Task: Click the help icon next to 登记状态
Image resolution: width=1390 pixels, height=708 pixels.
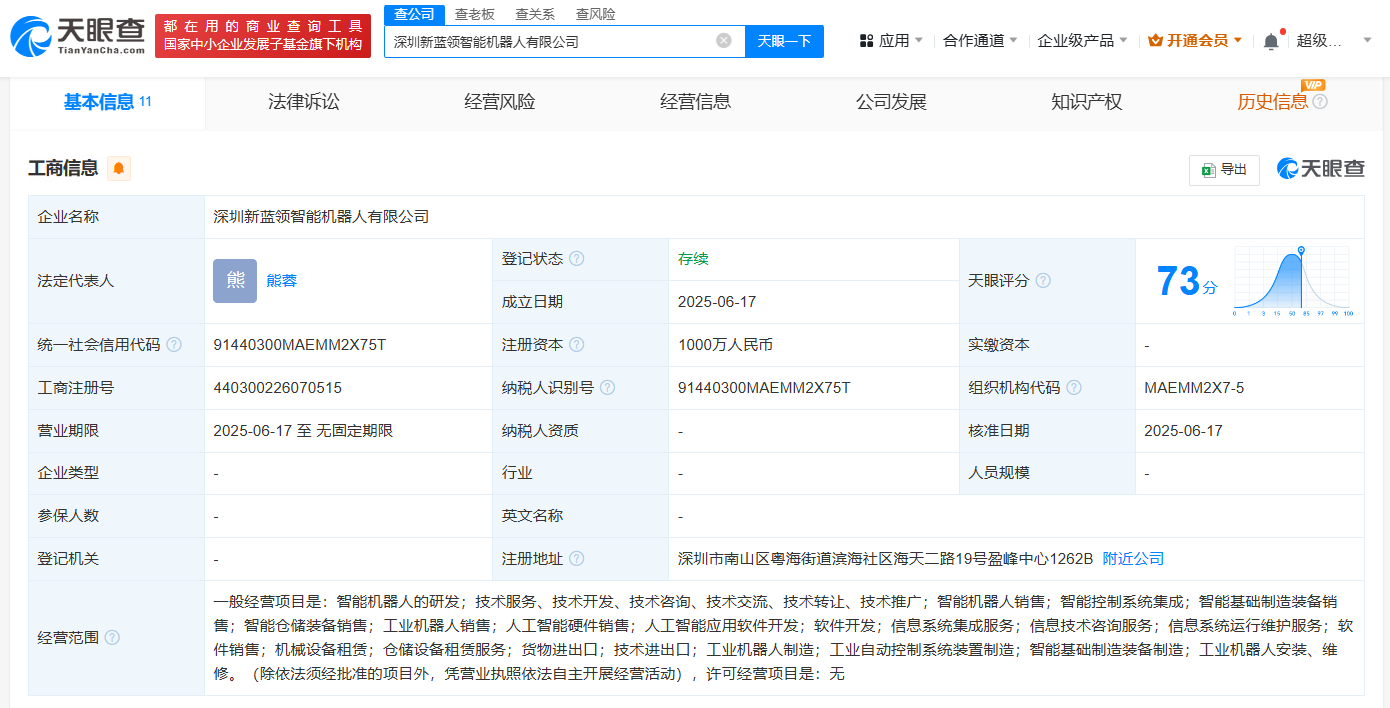Action: click(x=577, y=259)
